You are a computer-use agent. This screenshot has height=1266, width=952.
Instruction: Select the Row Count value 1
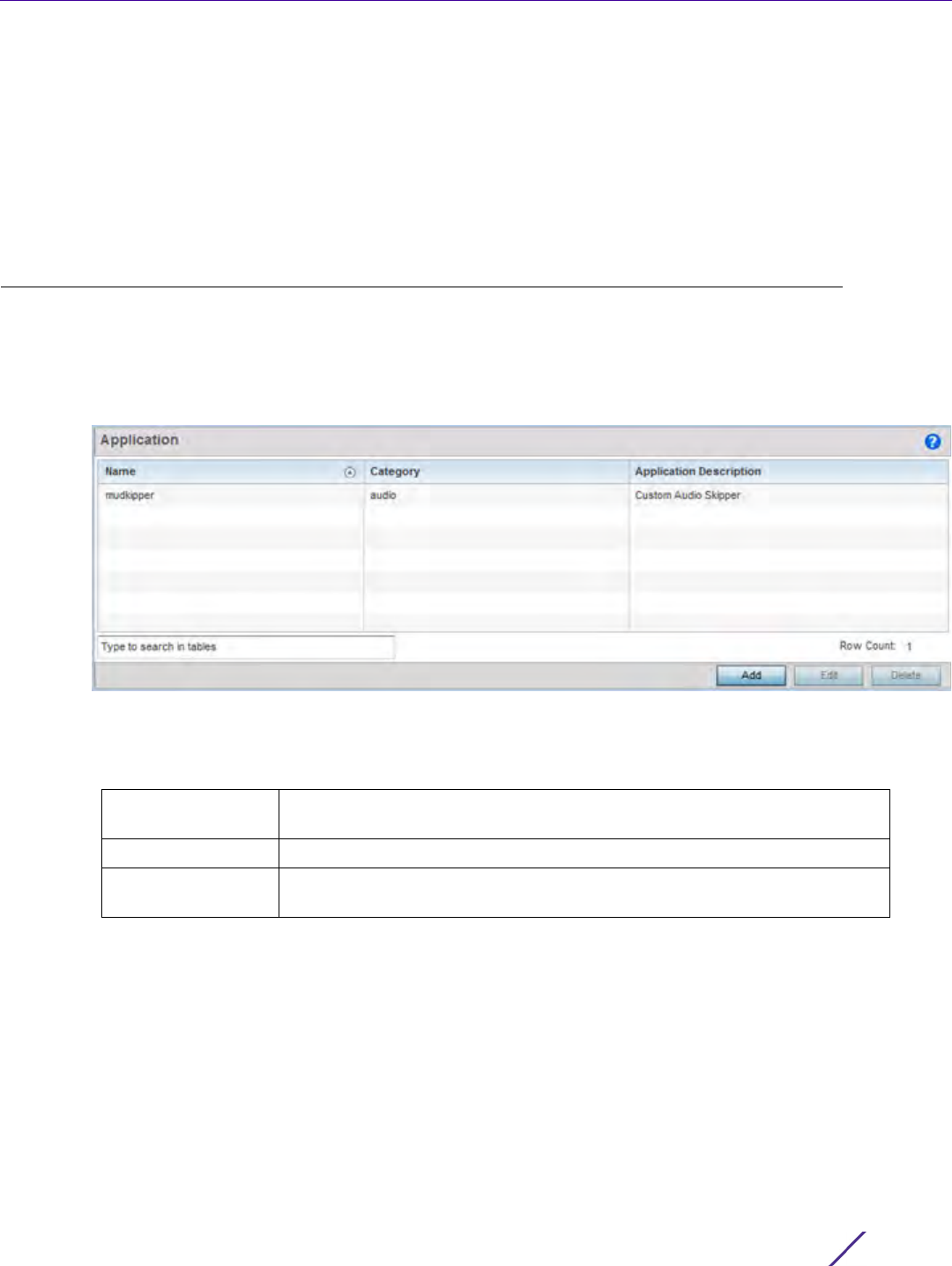pyautogui.click(x=909, y=647)
